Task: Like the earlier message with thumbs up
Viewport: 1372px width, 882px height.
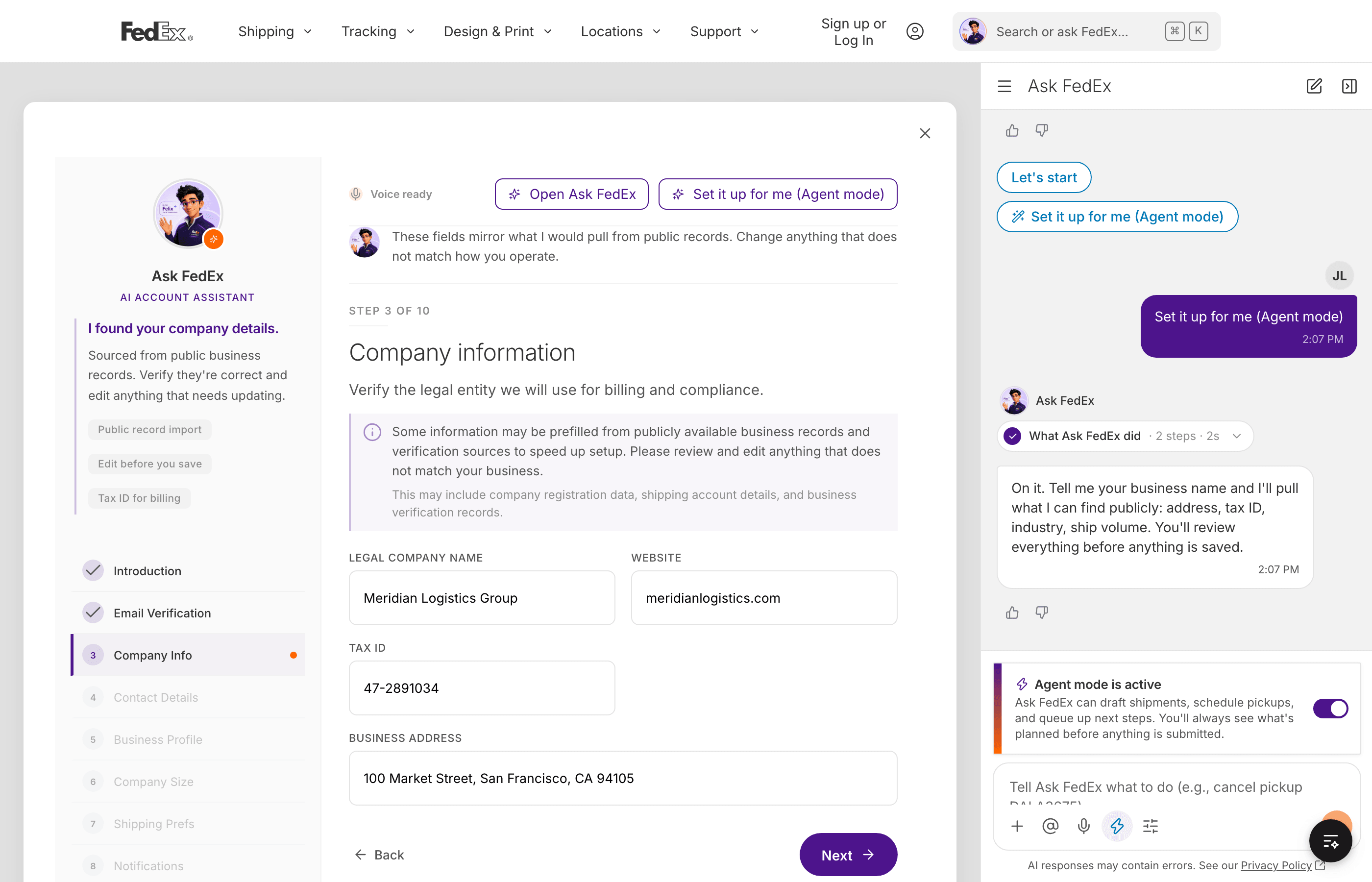Action: click(1012, 130)
